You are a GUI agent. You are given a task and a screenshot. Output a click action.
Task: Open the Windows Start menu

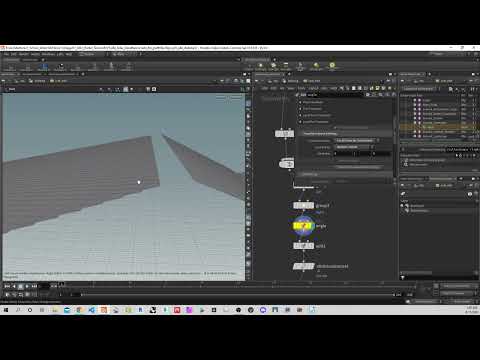(6, 310)
